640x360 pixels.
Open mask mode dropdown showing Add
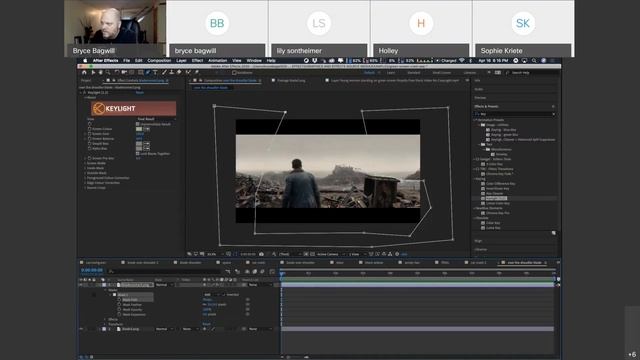pos(212,295)
